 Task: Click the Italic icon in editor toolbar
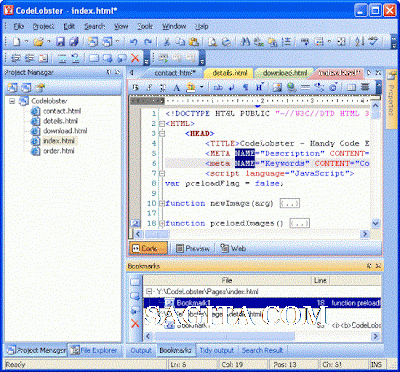click(149, 88)
